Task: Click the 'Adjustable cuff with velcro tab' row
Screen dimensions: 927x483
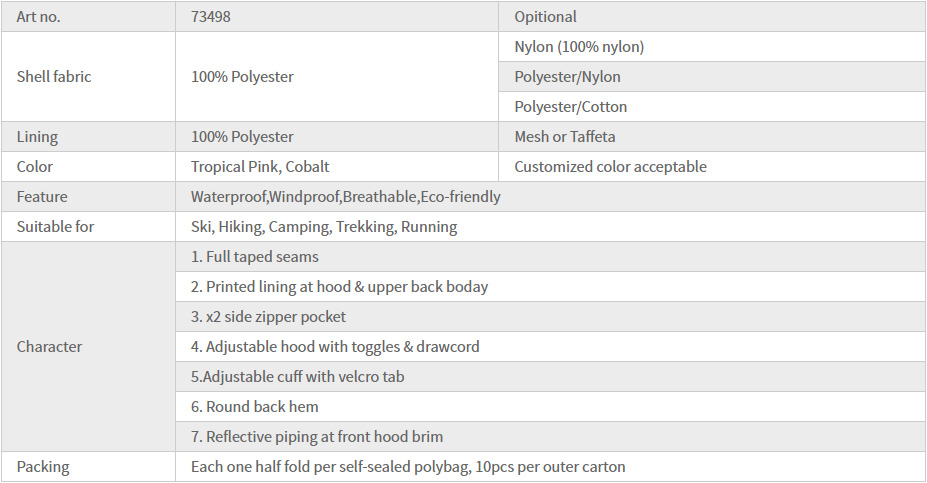Action: pyautogui.click(x=297, y=377)
